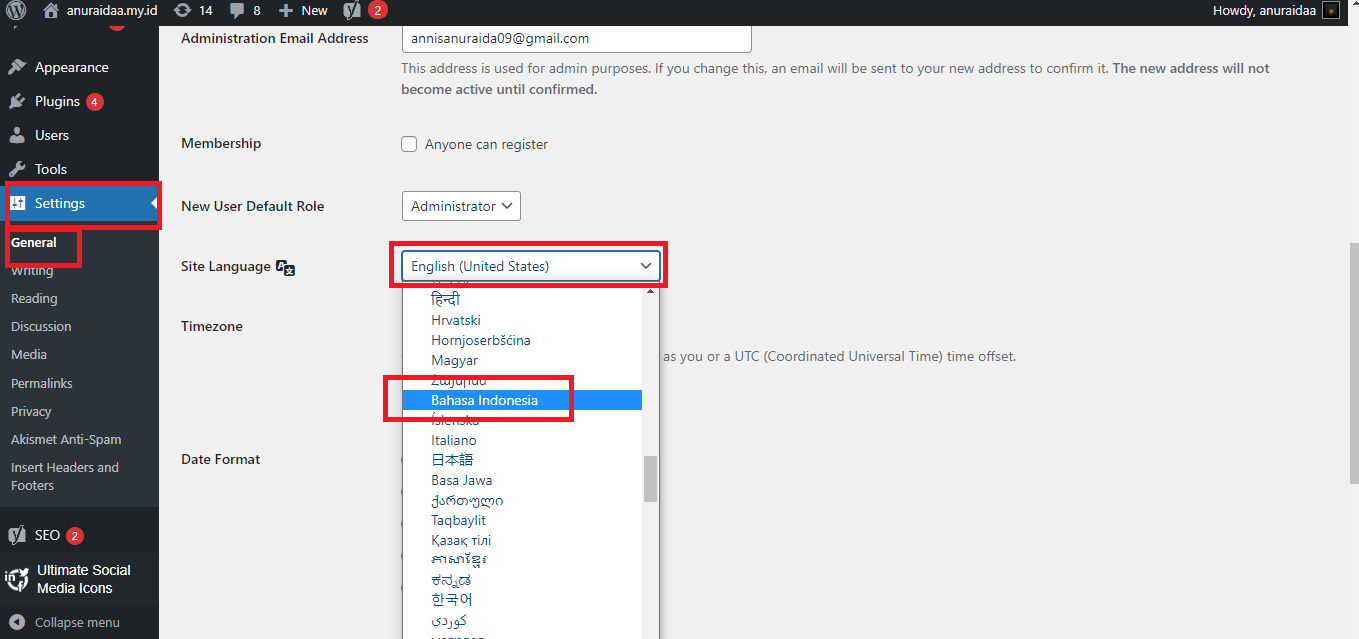Click the Ultimate Social Media Icons logo
Image resolution: width=1359 pixels, height=639 pixels.
pyautogui.click(x=17, y=579)
